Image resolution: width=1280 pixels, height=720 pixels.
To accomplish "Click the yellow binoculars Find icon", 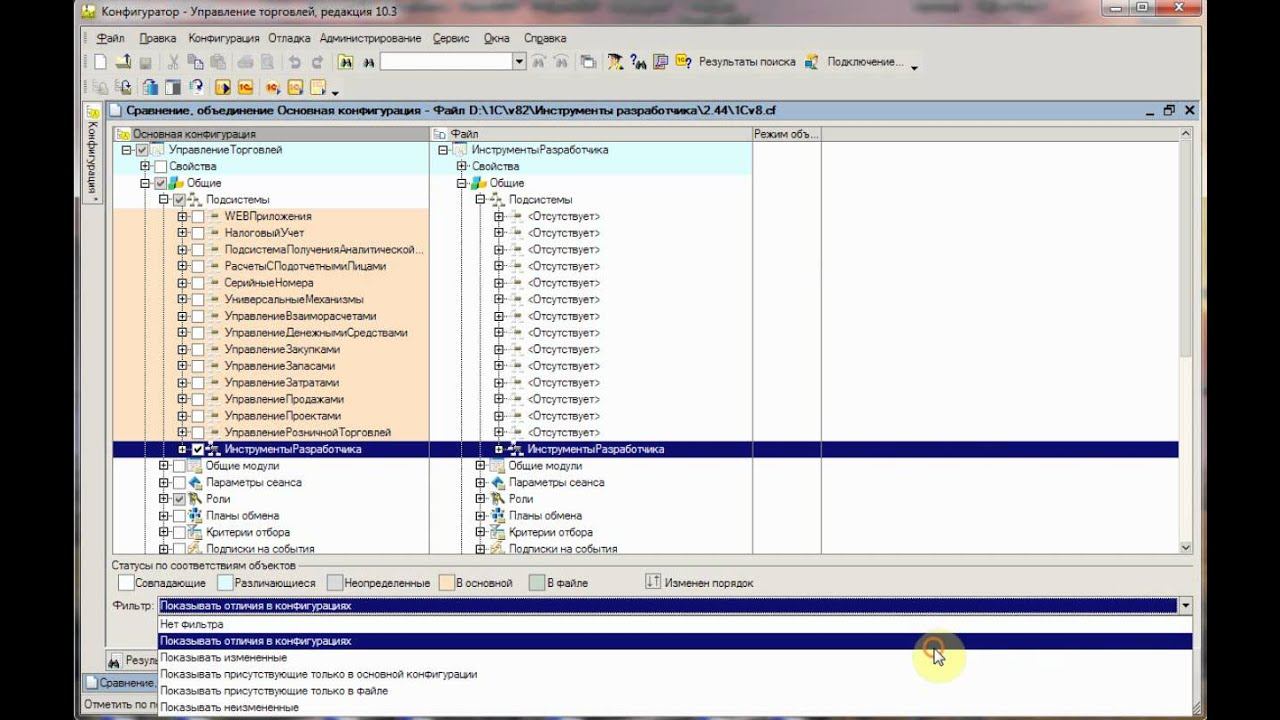I will 346,62.
